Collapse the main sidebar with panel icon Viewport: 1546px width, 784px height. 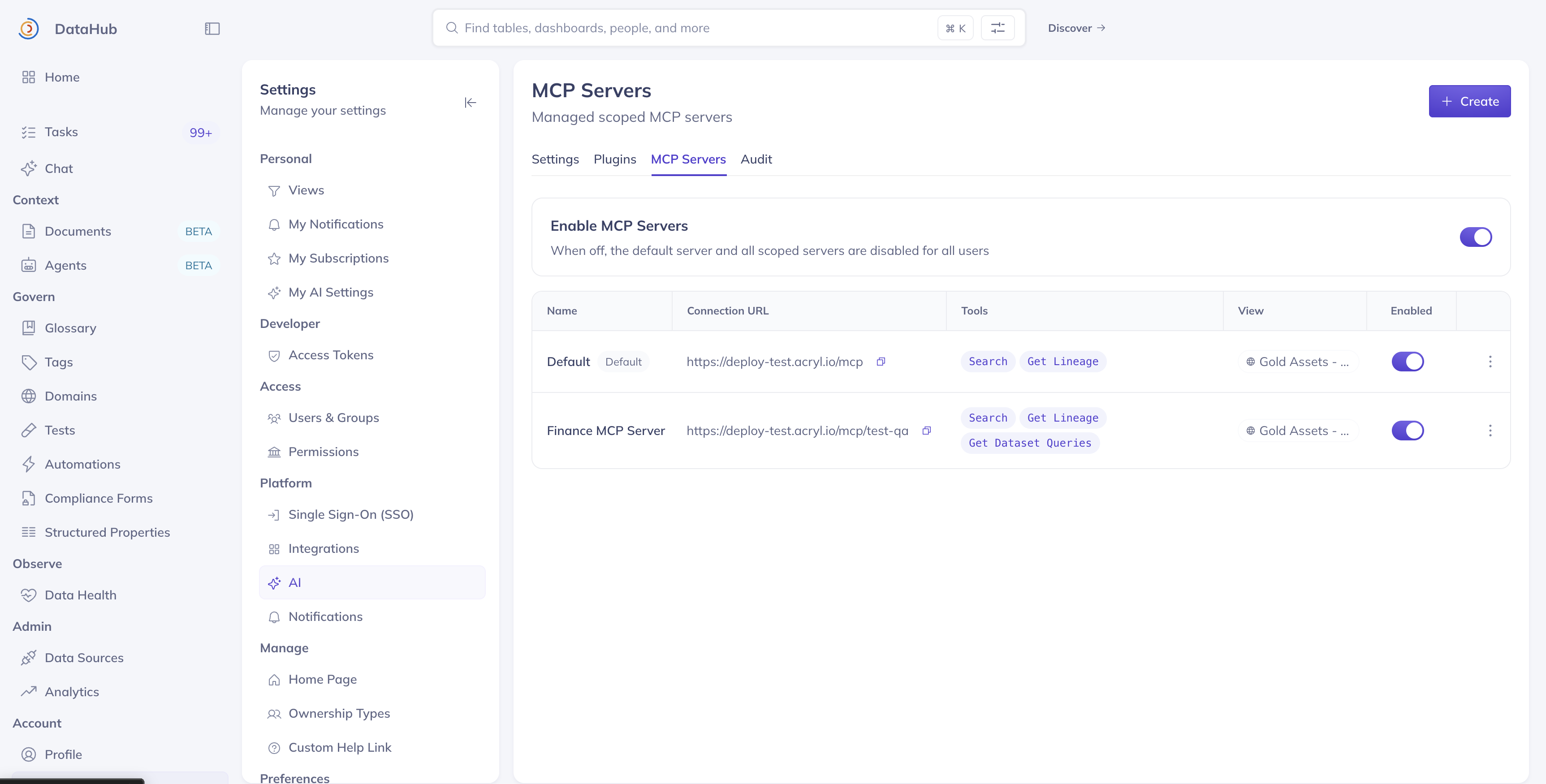212,29
